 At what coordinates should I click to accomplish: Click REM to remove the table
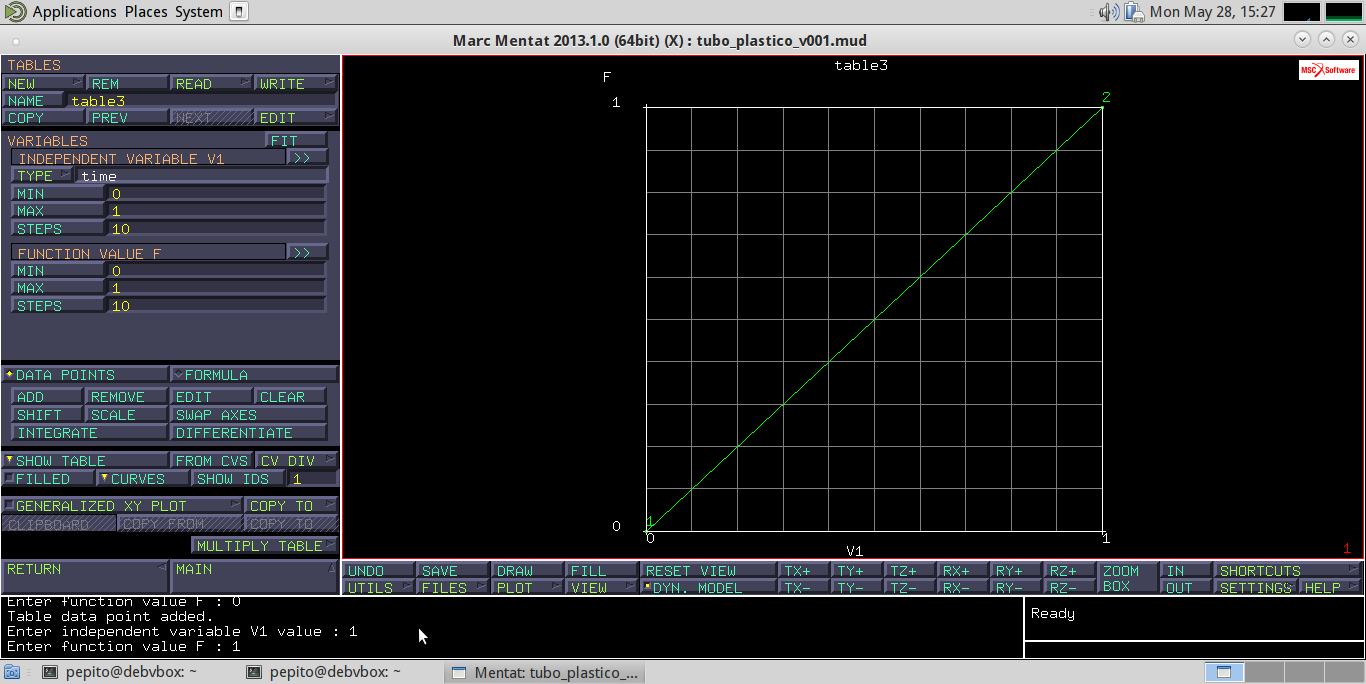pyautogui.click(x=127, y=84)
